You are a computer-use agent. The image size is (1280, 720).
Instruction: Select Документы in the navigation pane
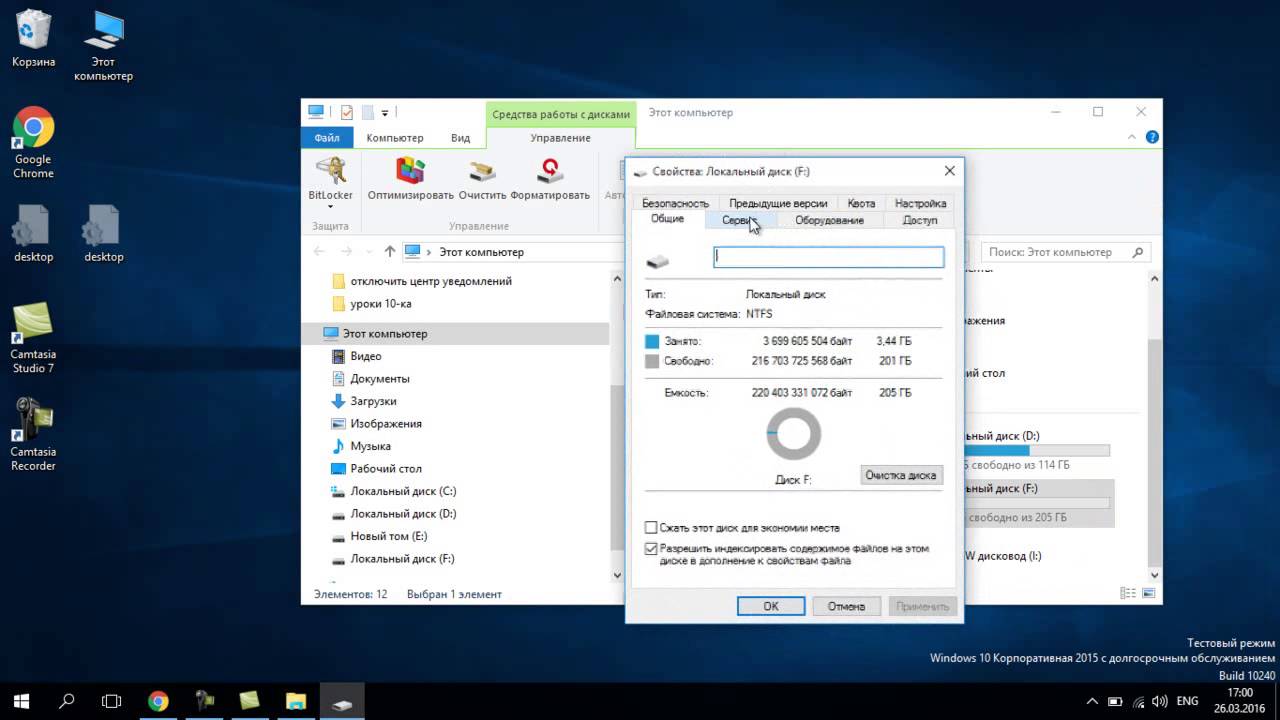[x=379, y=379]
